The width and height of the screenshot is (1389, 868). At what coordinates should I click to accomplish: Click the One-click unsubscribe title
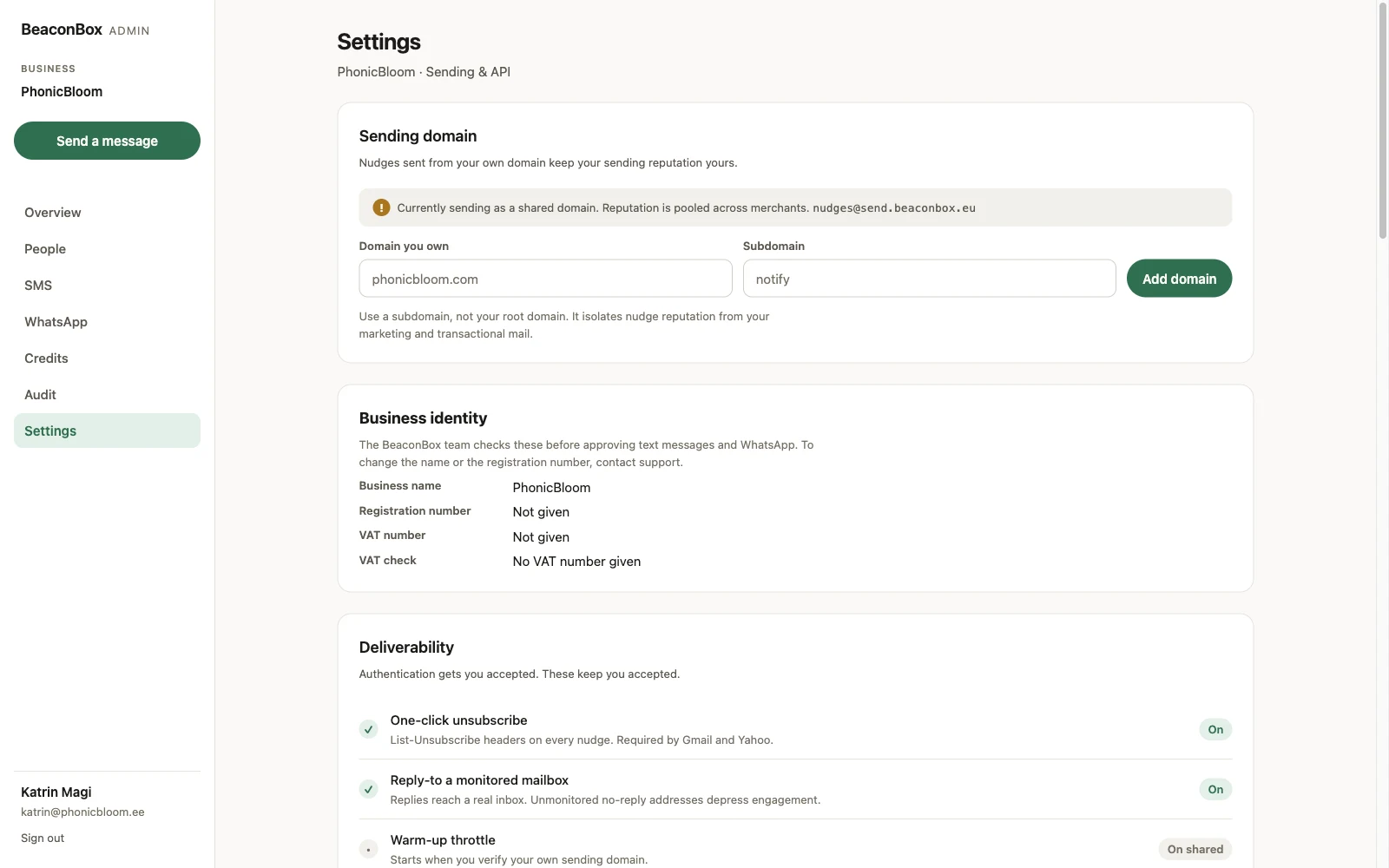click(x=458, y=720)
